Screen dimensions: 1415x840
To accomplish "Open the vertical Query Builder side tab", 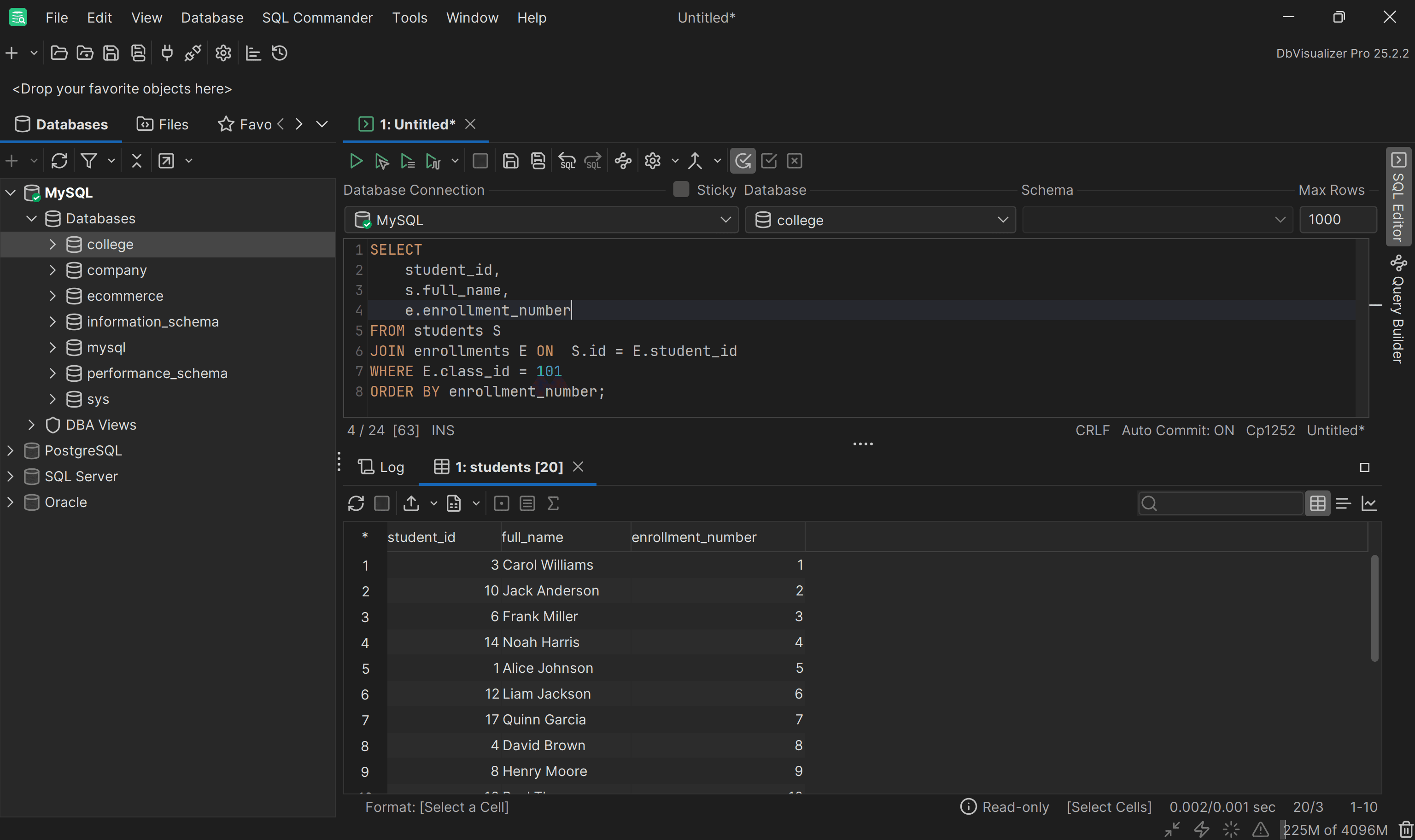I will point(1398,309).
